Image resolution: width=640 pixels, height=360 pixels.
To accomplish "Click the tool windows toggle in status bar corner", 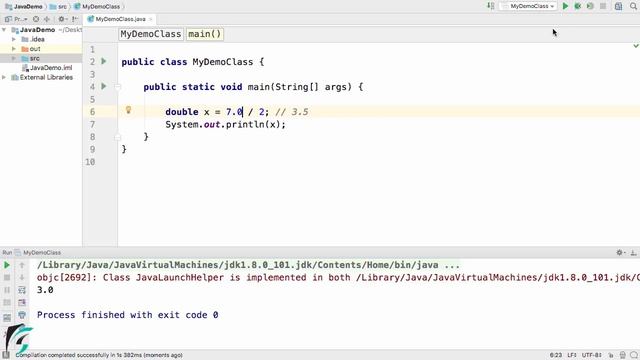I will pyautogui.click(x=6, y=355).
